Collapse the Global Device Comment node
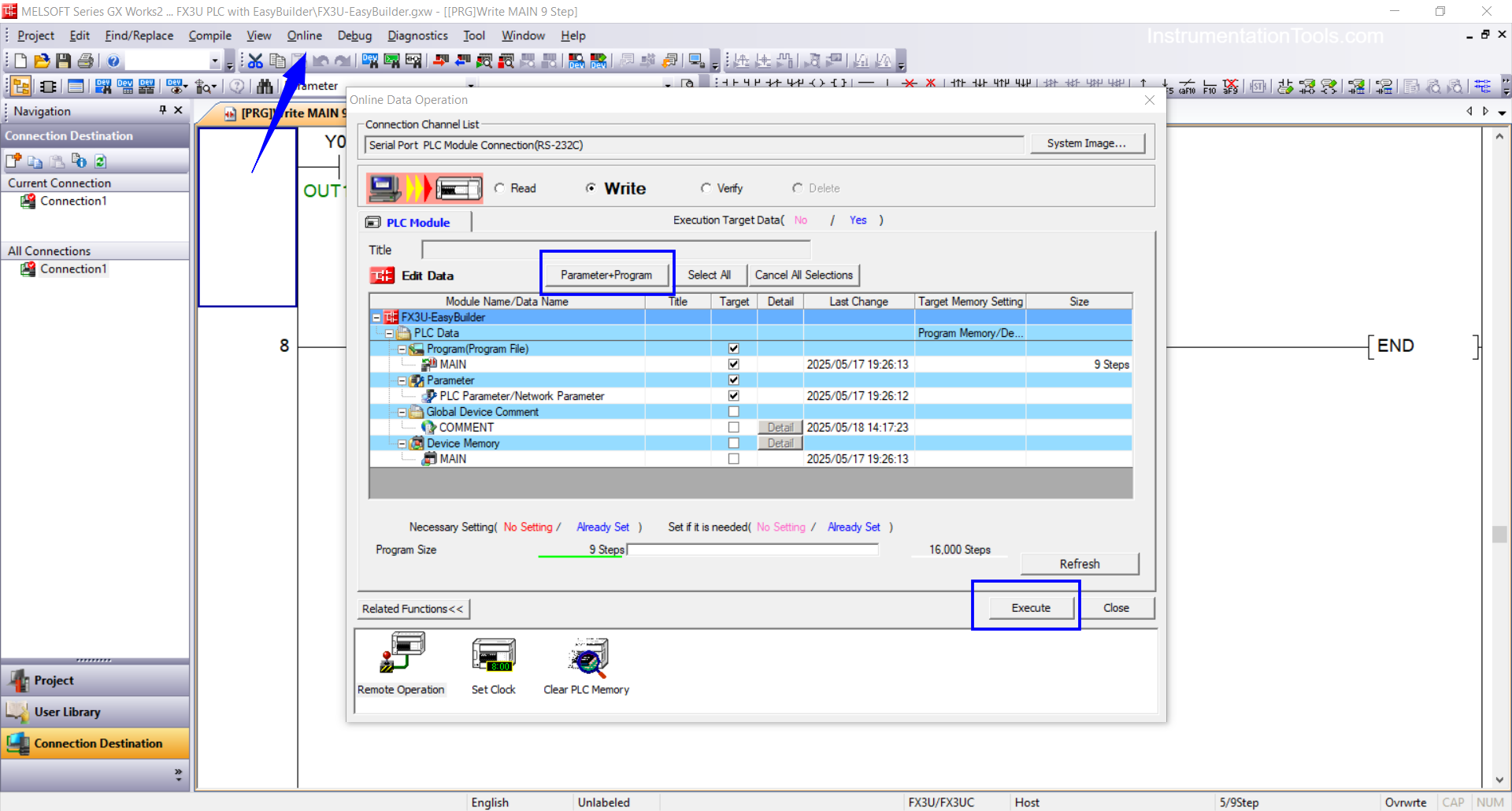 pyautogui.click(x=402, y=412)
